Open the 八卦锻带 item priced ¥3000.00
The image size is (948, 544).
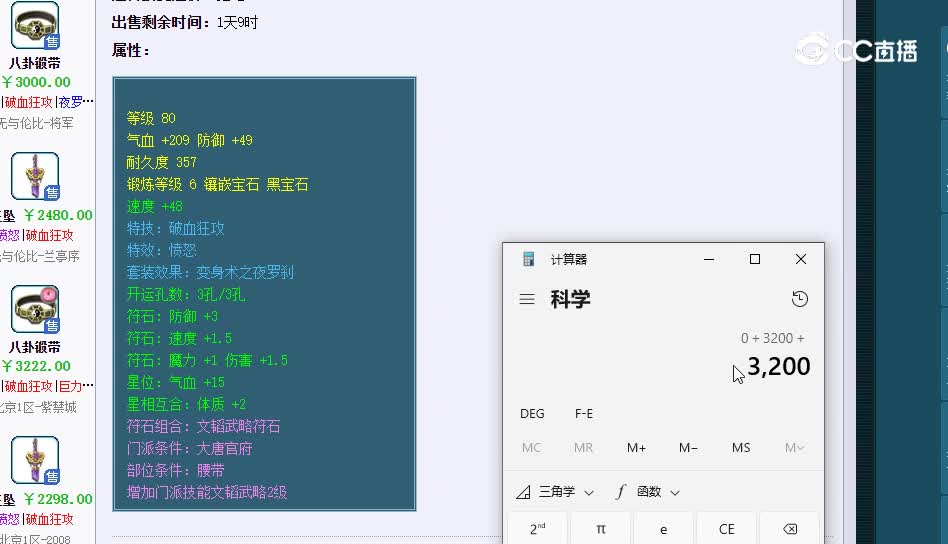point(35,25)
